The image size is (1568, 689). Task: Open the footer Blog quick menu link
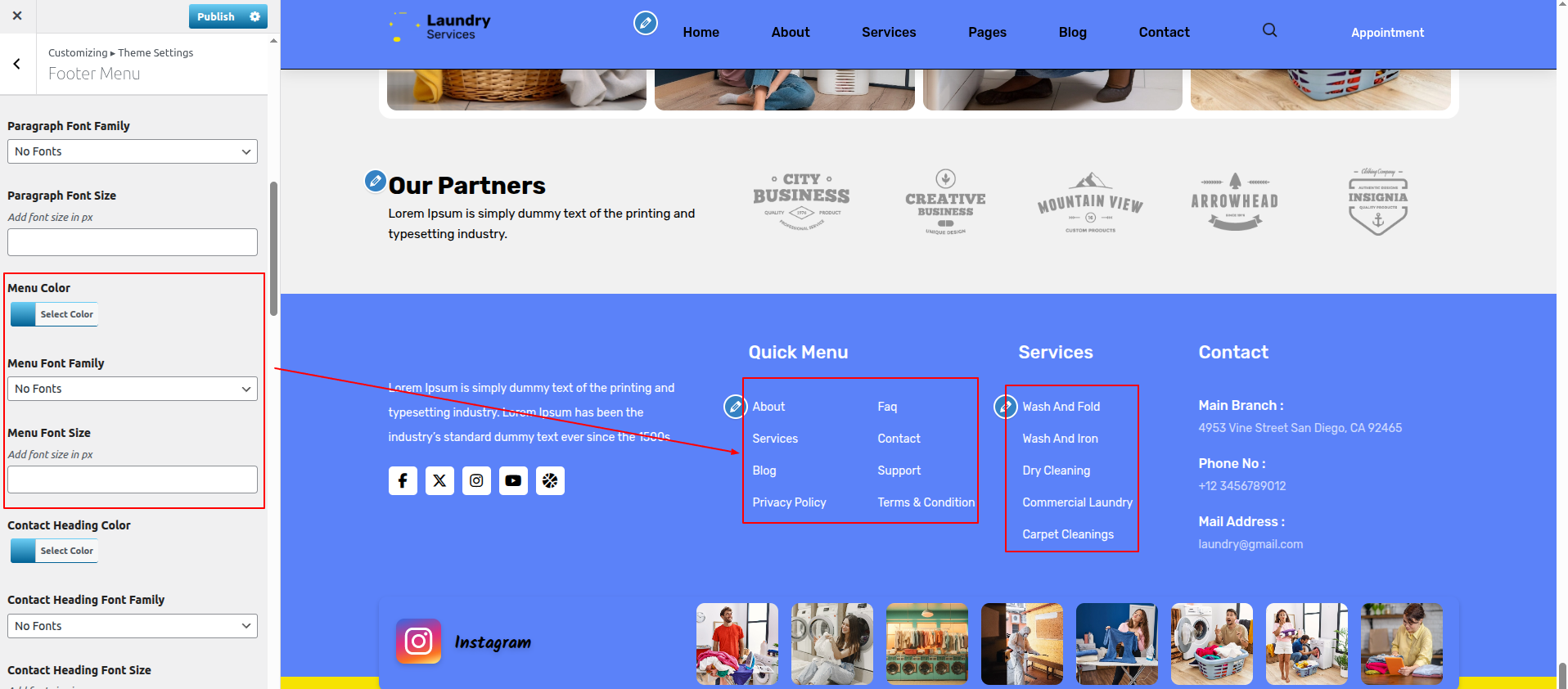click(x=764, y=471)
